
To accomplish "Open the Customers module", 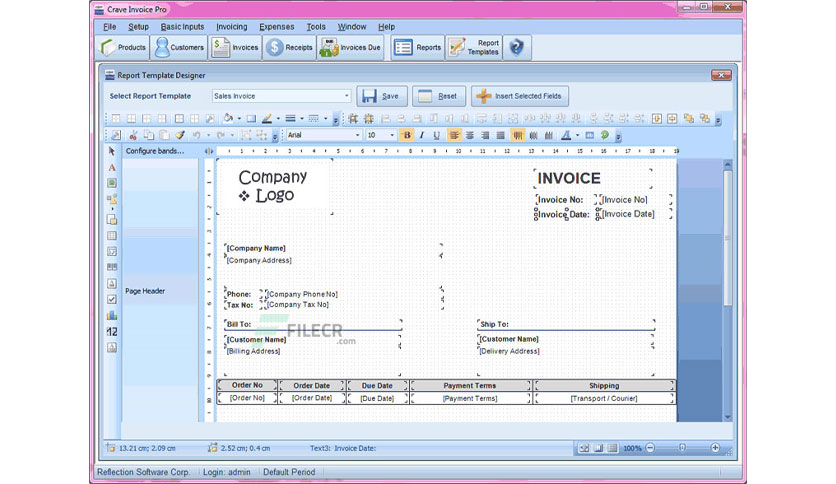I will [x=179, y=47].
